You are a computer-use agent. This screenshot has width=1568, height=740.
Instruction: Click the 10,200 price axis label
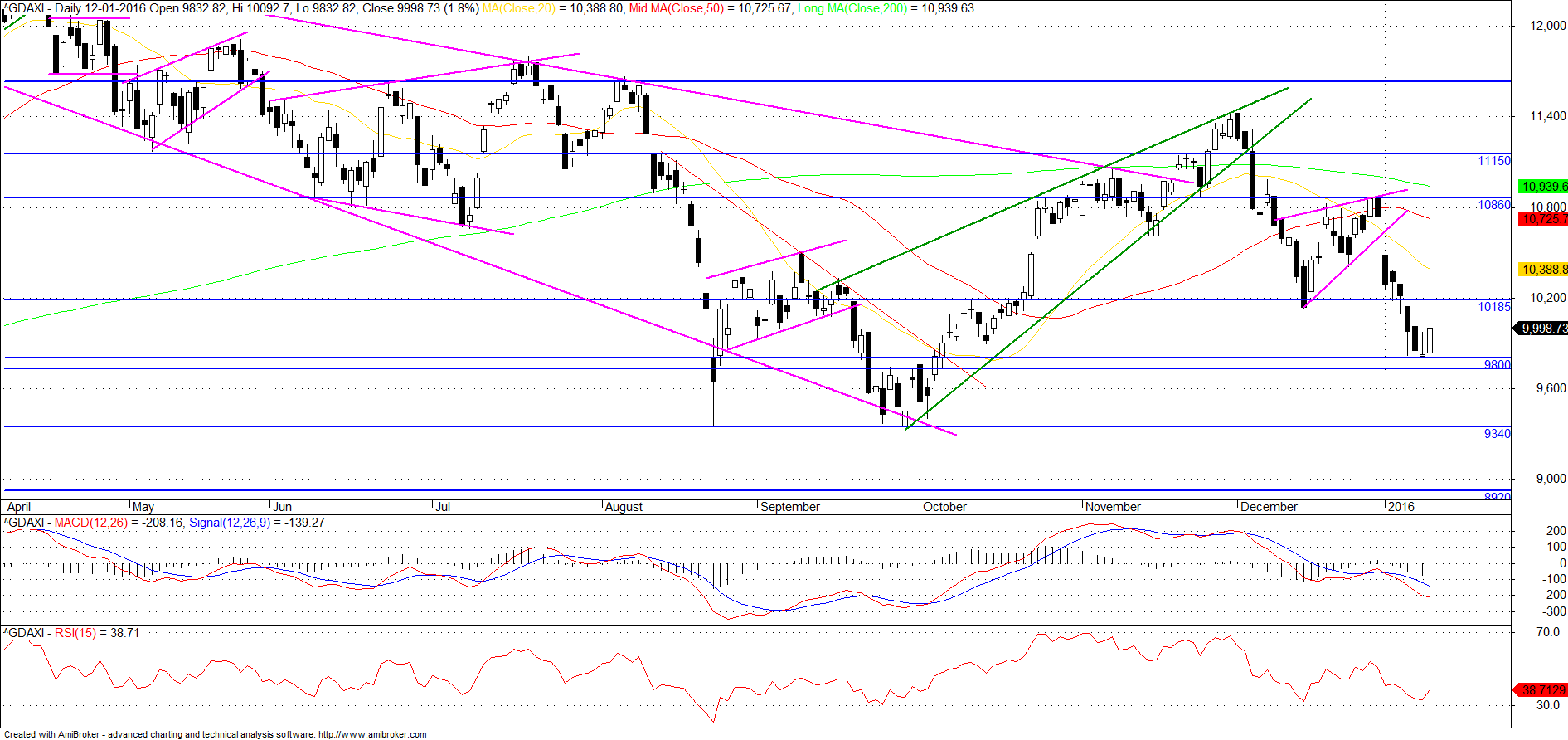(1548, 298)
